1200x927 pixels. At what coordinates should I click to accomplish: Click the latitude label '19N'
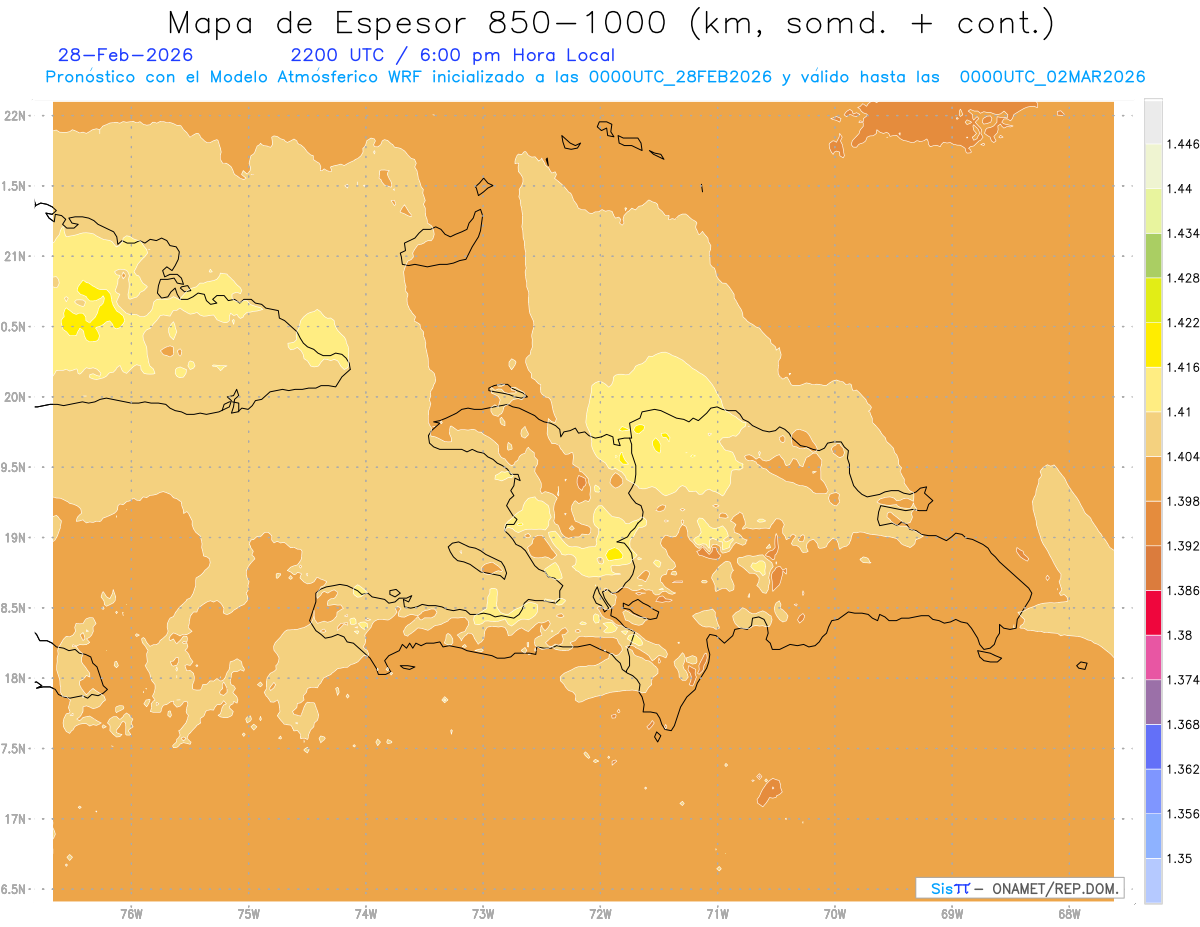point(15,538)
